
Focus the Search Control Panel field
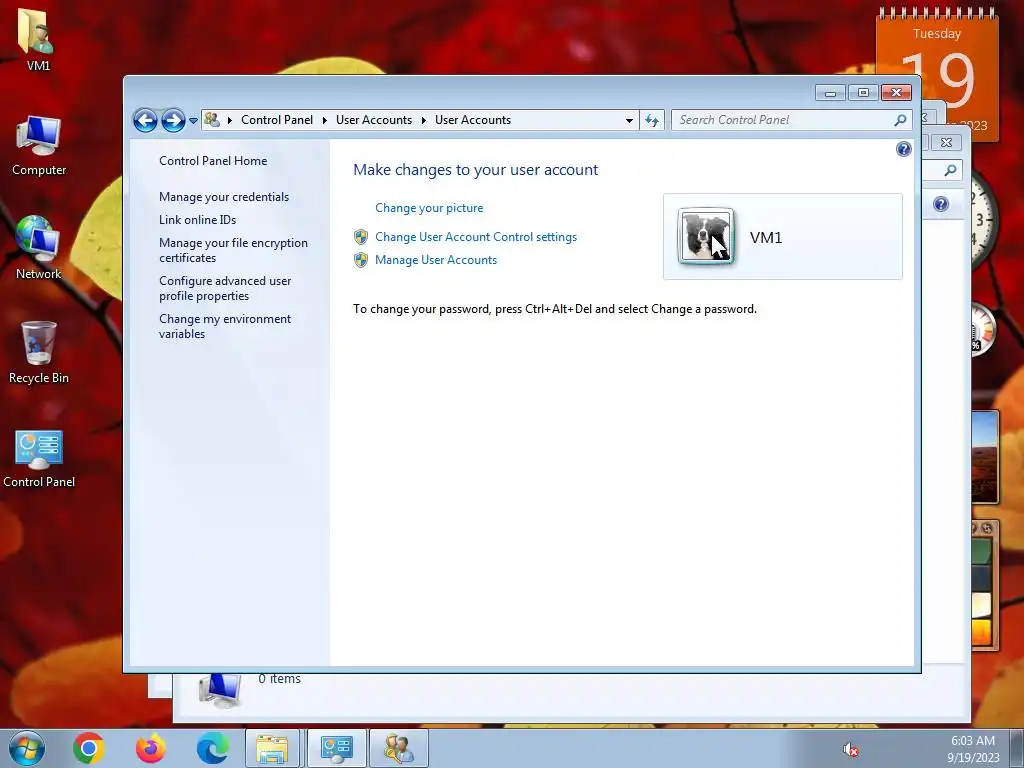[791, 120]
